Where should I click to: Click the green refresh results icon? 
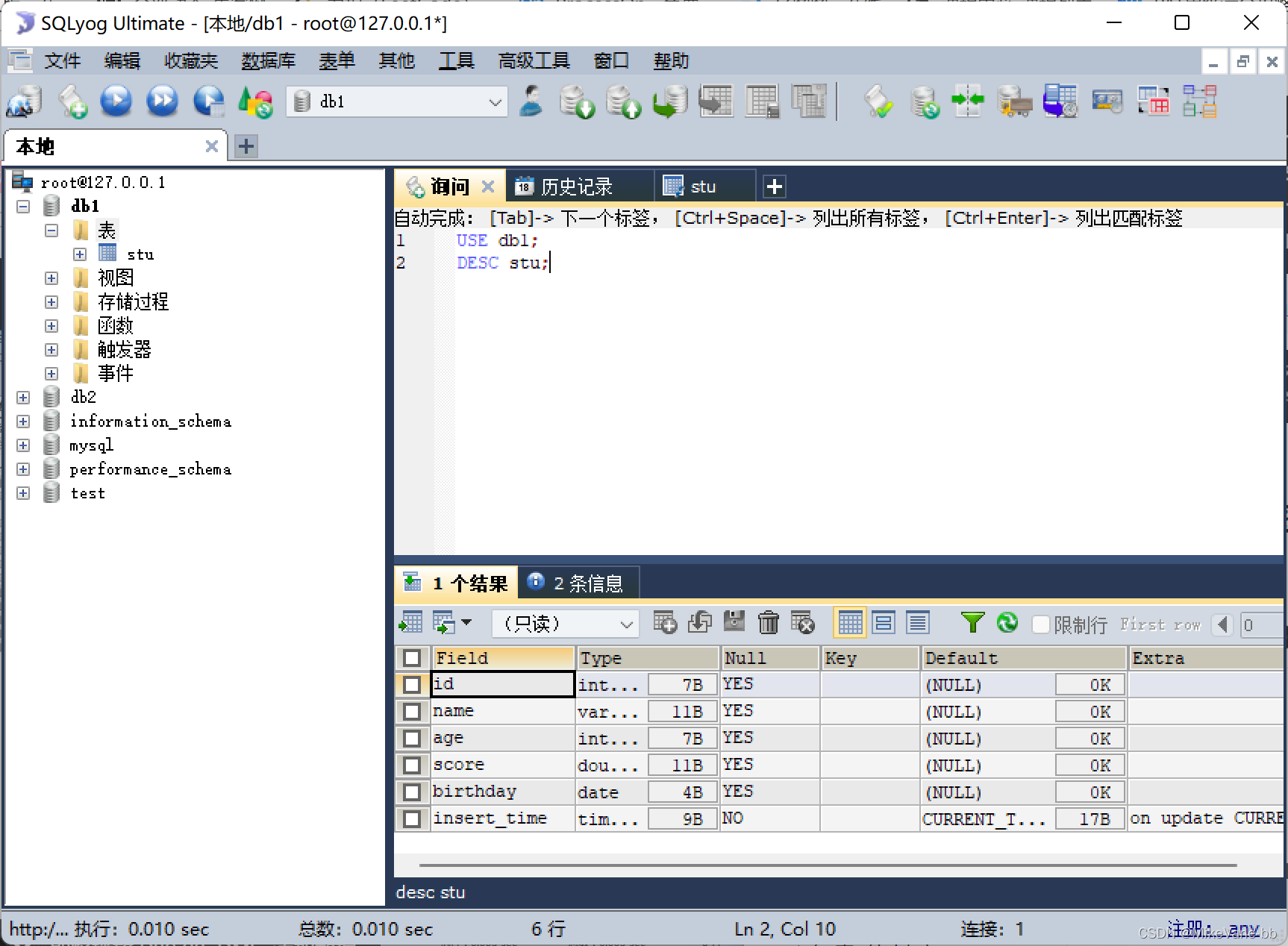(1007, 622)
